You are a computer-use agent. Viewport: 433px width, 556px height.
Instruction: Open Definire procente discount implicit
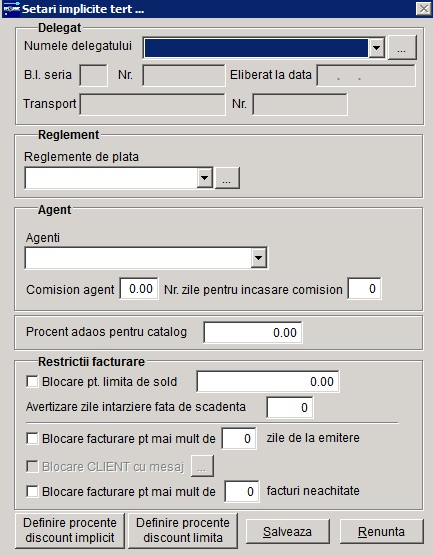point(70,530)
